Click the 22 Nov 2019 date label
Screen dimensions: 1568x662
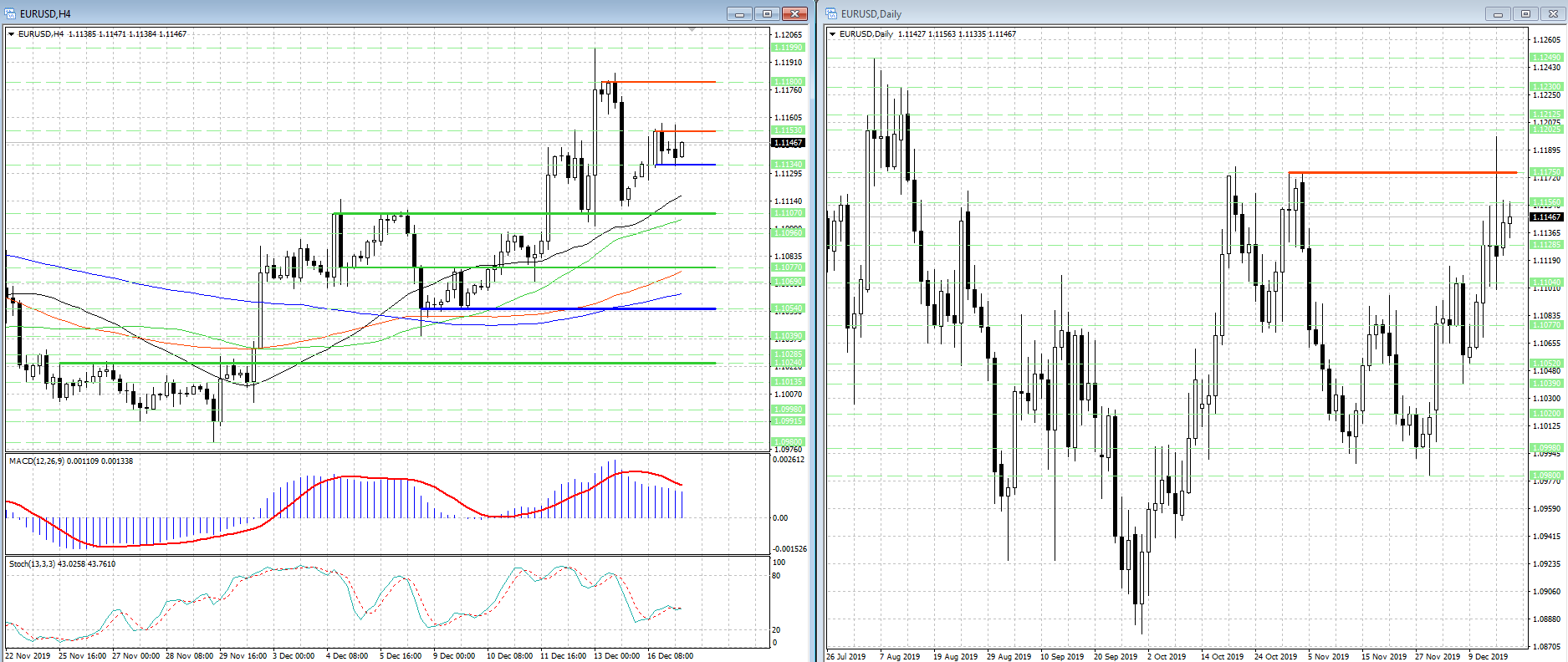pos(28,656)
